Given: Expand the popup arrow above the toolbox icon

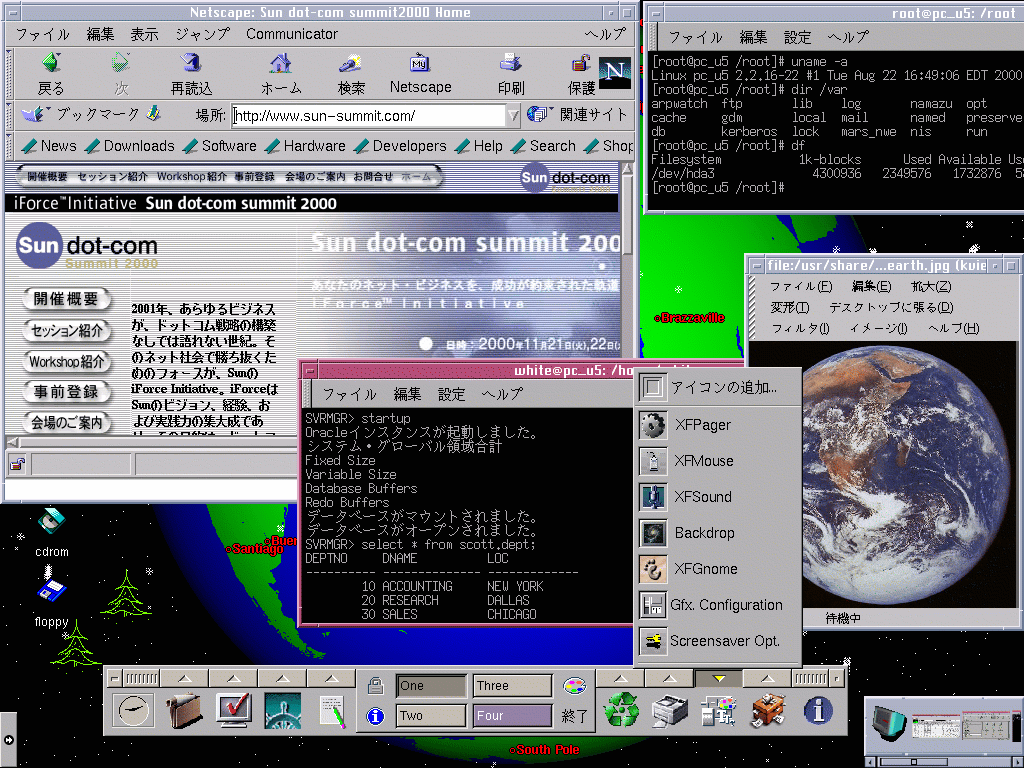Looking at the screenshot, I should [767, 679].
